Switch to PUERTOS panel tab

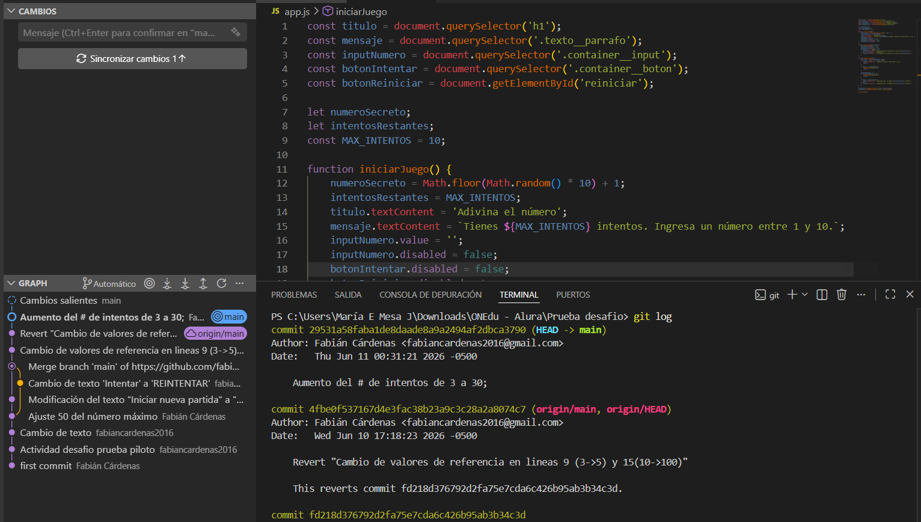tap(573, 295)
